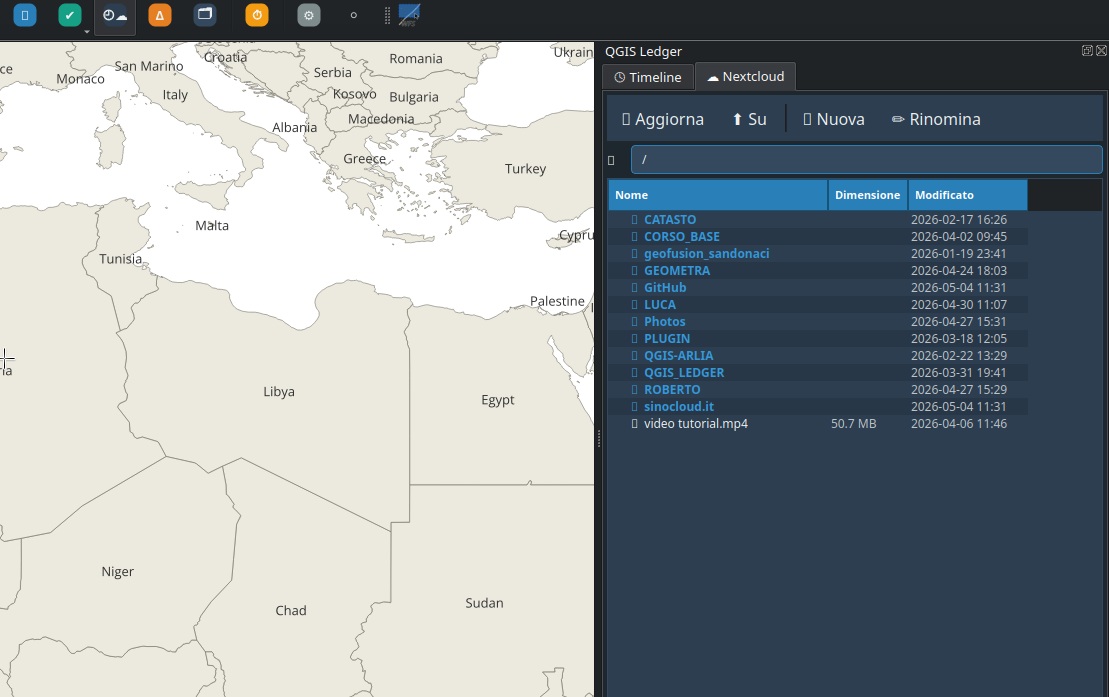The image size is (1109, 697).
Task: Select the CATASTO folder row
Action: [x=818, y=219]
